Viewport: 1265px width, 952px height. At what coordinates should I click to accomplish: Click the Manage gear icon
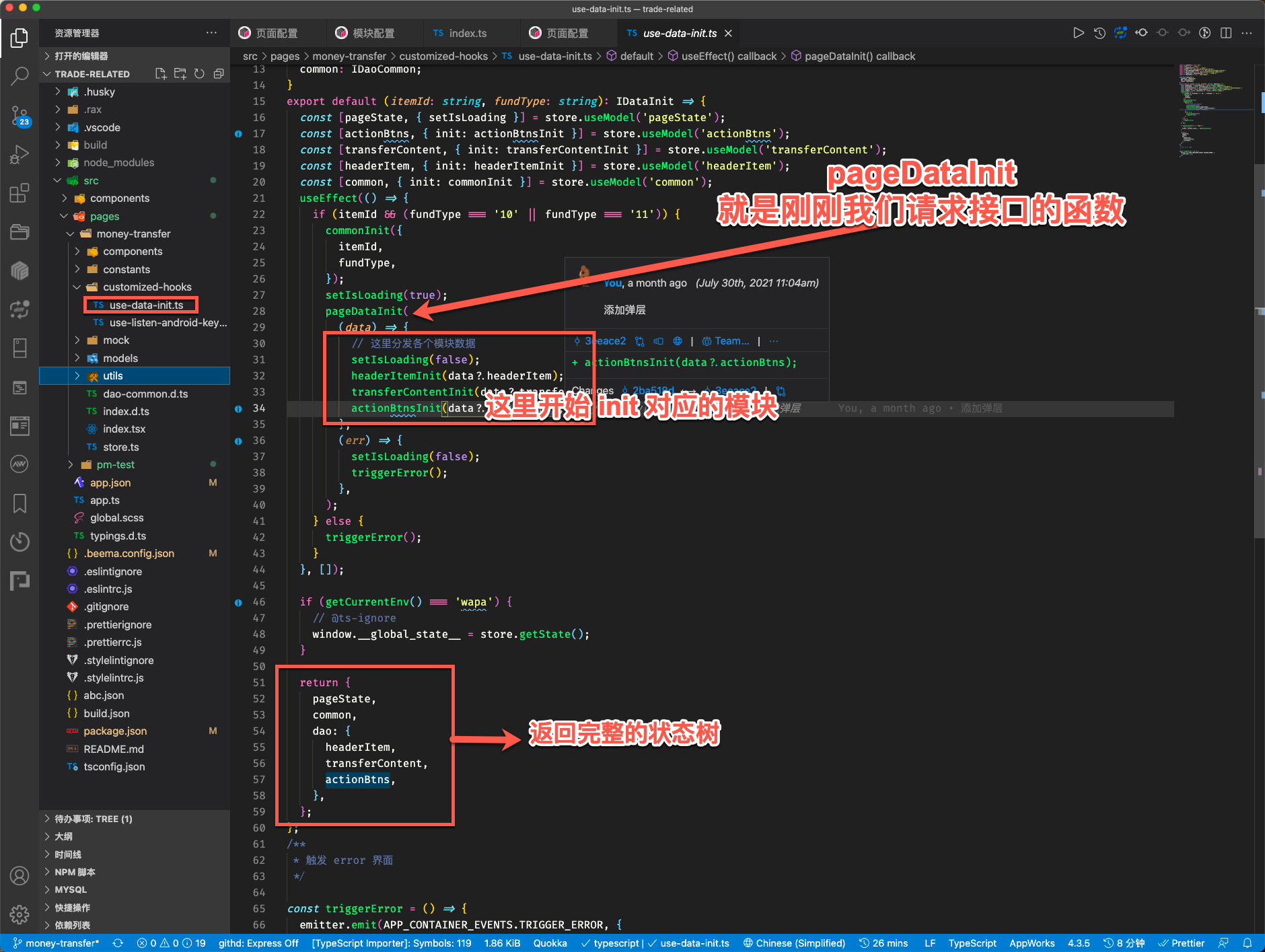point(20,914)
